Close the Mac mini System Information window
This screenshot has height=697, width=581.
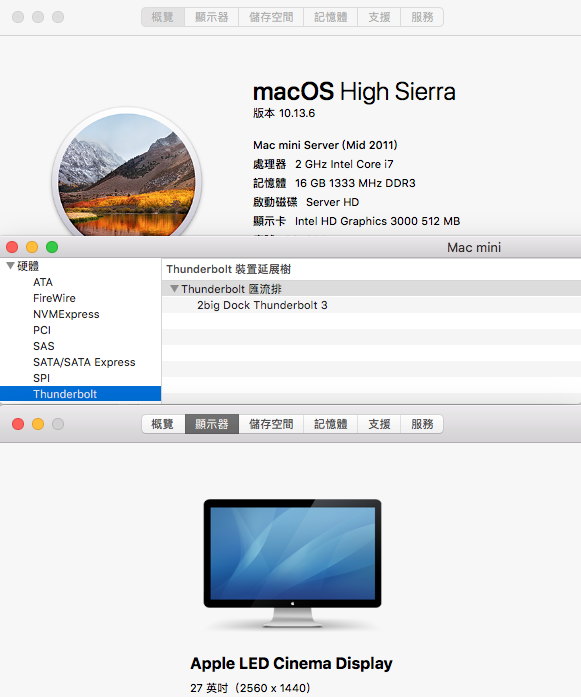[x=12, y=247]
